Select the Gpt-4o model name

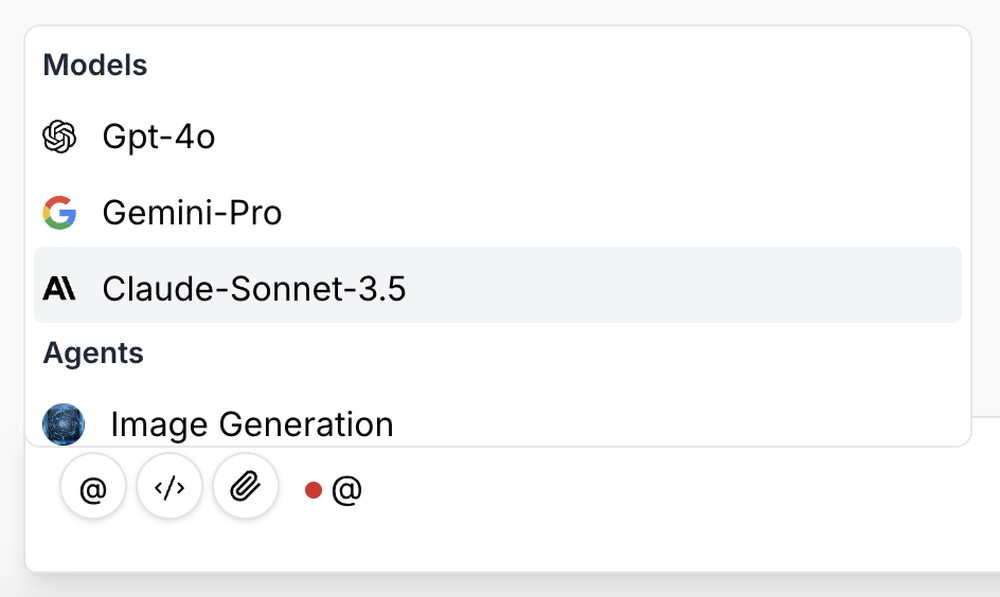click(158, 137)
